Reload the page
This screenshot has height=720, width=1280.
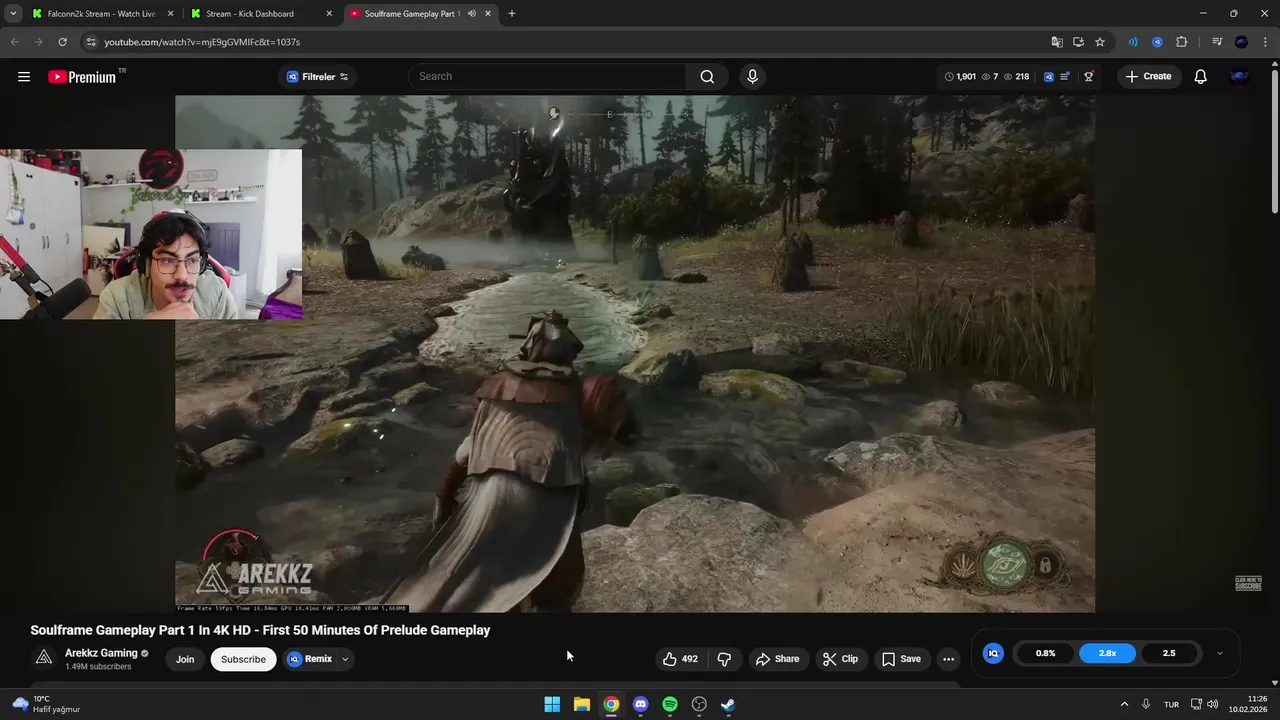point(62,42)
